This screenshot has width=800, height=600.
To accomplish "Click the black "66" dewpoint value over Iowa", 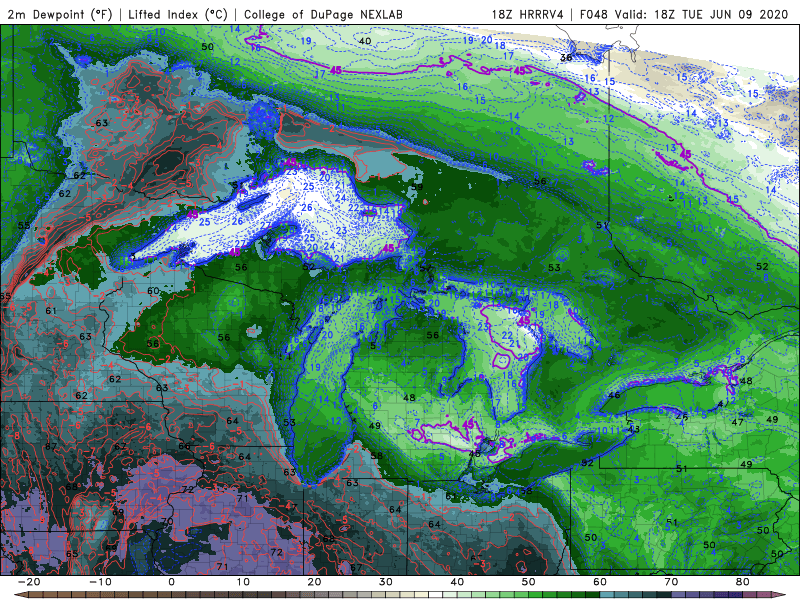I will (x=184, y=446).
